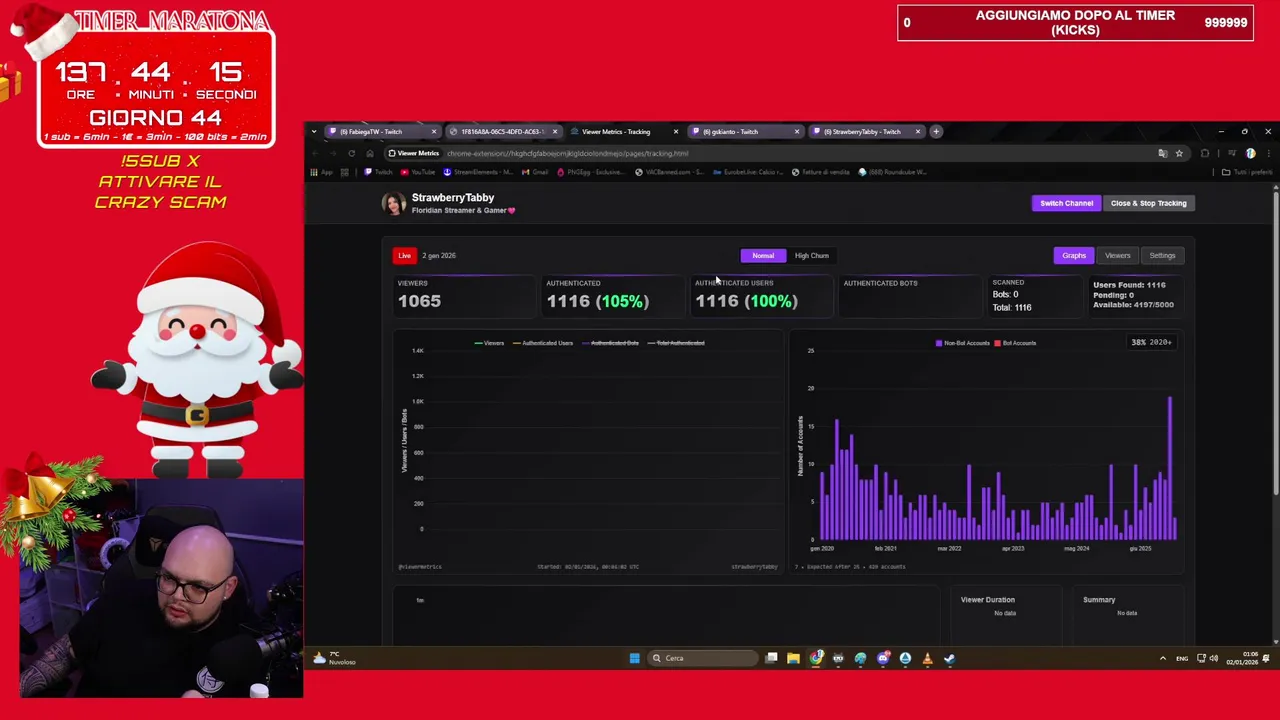The image size is (1280, 720).
Task: Click the tallest purple bar in giu 2025
Action: (x=1169, y=468)
